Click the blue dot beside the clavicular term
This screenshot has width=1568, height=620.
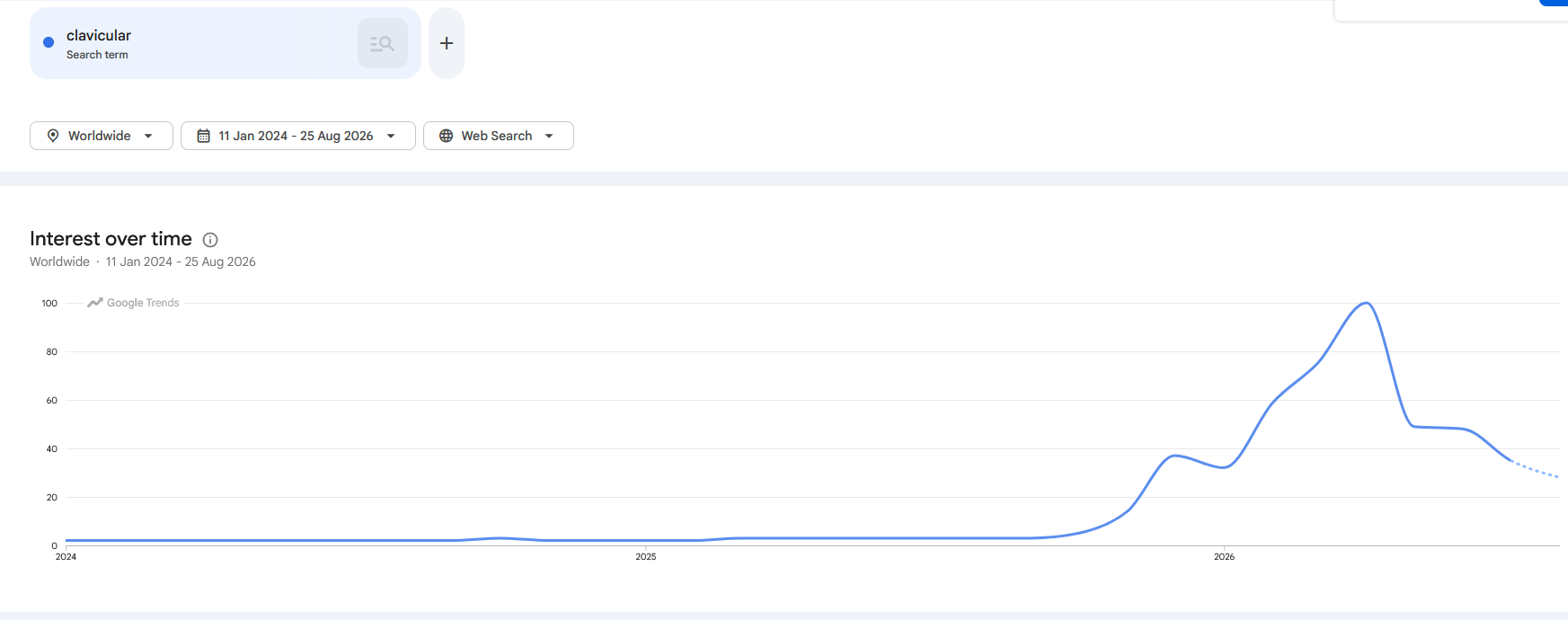point(49,42)
